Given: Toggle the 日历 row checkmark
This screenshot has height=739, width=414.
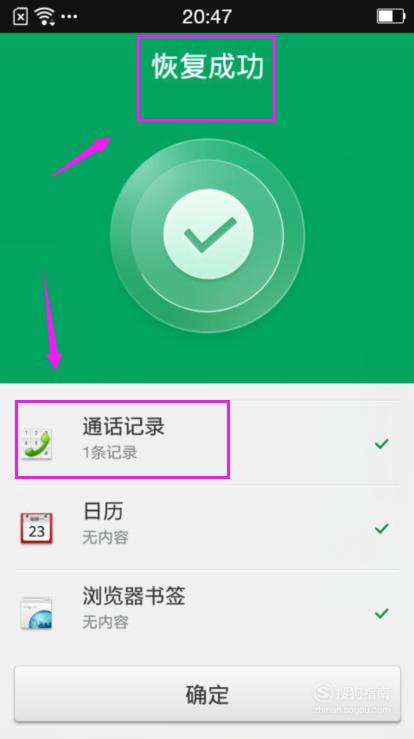Looking at the screenshot, I should pyautogui.click(x=381, y=528).
